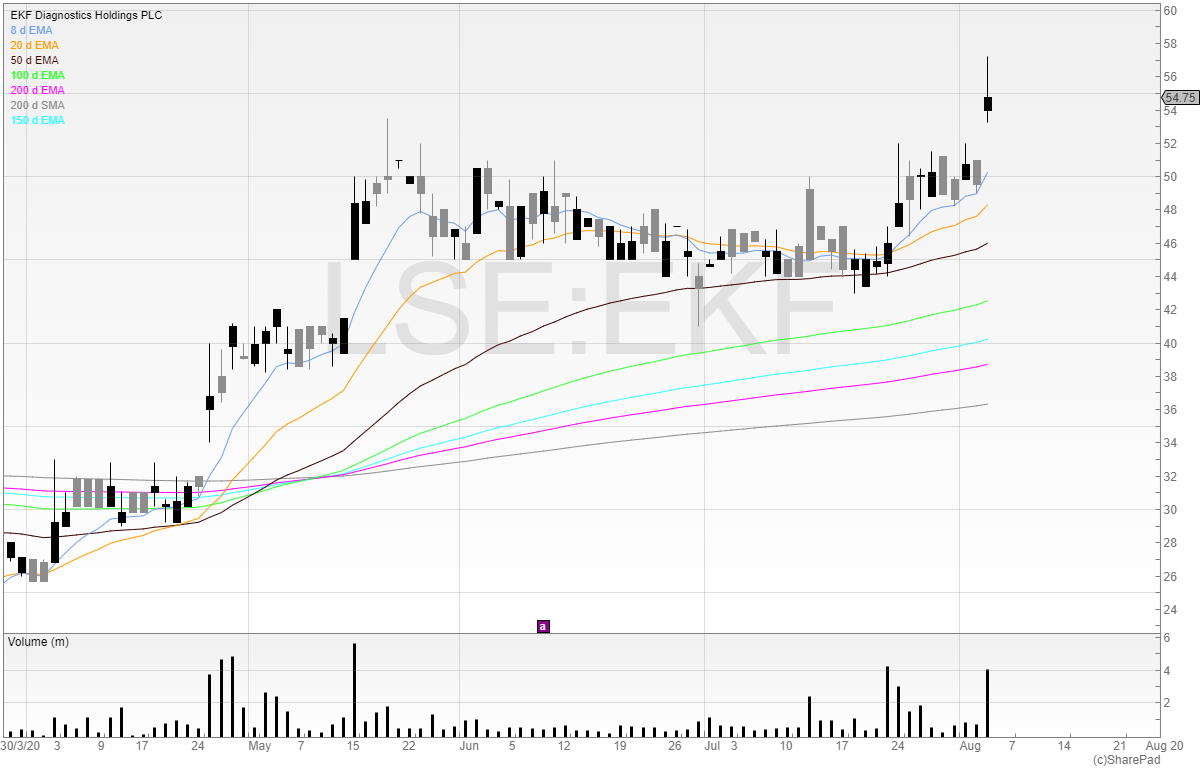The width and height of the screenshot is (1200, 768).
Task: Click the EKF Diagnostics Holdings PLC title
Action: (x=86, y=15)
